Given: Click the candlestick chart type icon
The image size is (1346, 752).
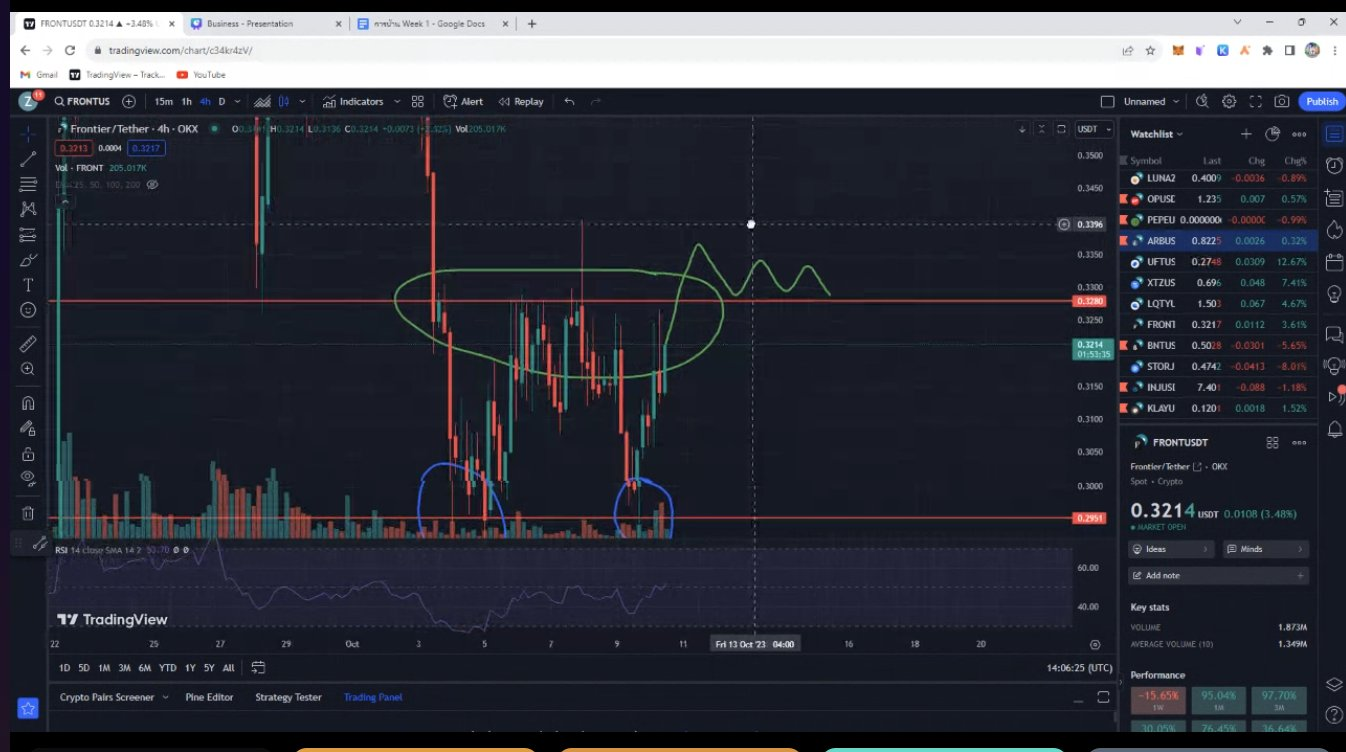Looking at the screenshot, I should tap(284, 101).
